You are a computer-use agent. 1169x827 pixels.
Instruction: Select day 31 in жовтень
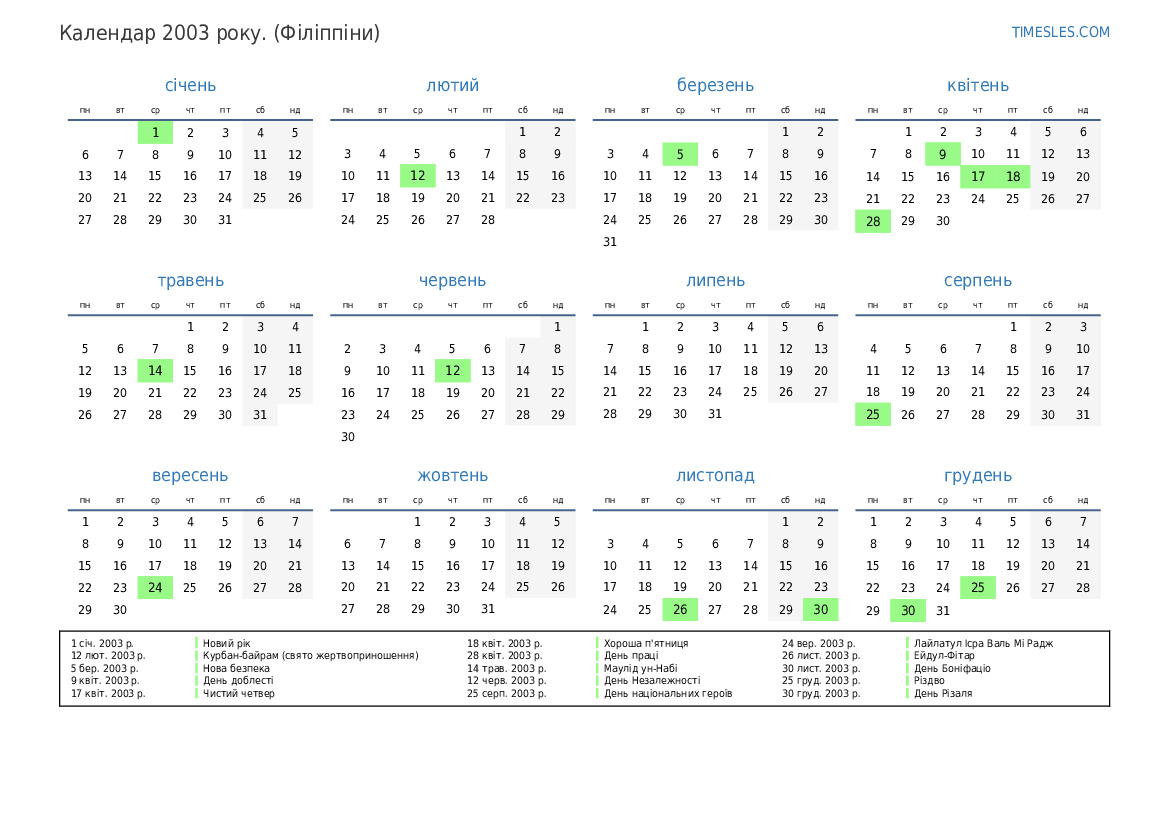[487, 610]
